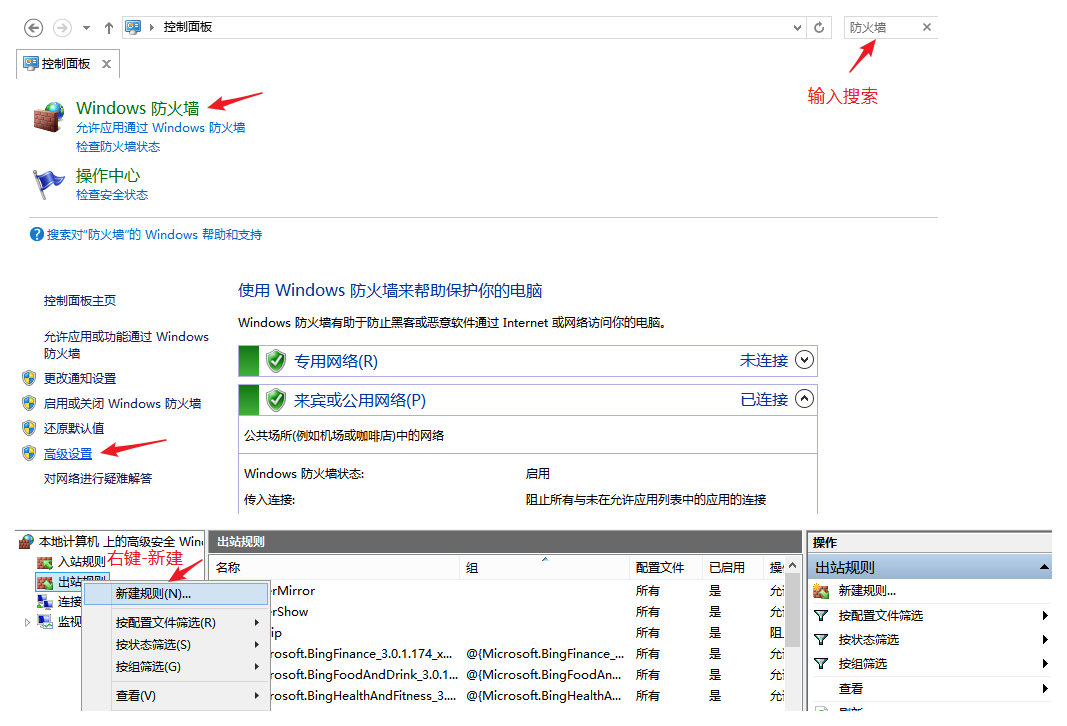Open 允许应用或功能通过 Windows 防火墙

click(x=126, y=345)
